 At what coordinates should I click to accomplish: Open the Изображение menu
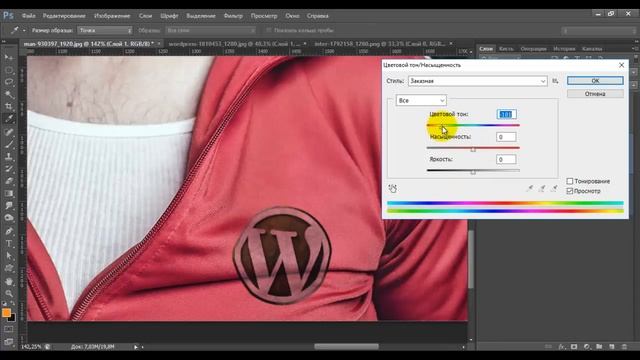click(112, 16)
